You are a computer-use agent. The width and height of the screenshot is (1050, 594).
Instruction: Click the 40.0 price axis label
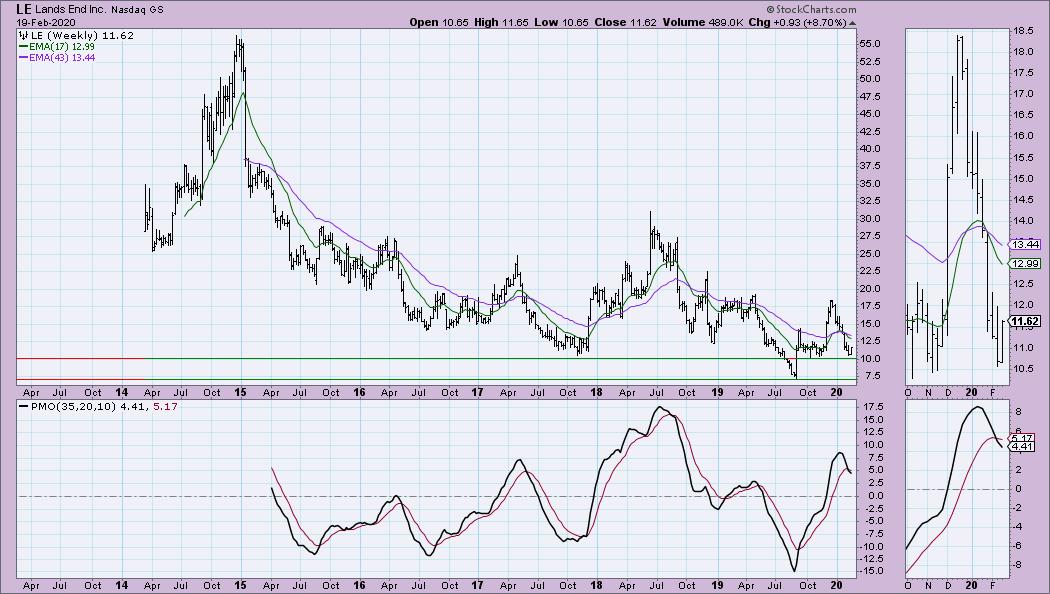869,149
